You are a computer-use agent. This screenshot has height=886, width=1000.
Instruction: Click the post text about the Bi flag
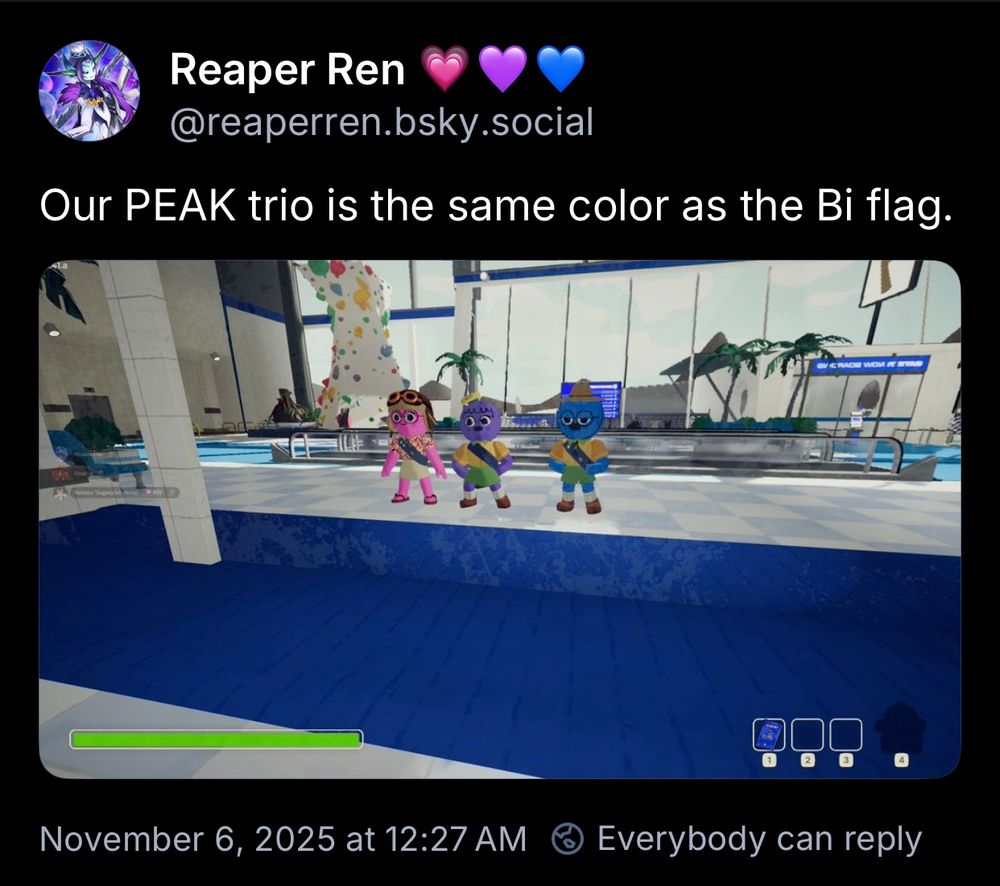(496, 205)
